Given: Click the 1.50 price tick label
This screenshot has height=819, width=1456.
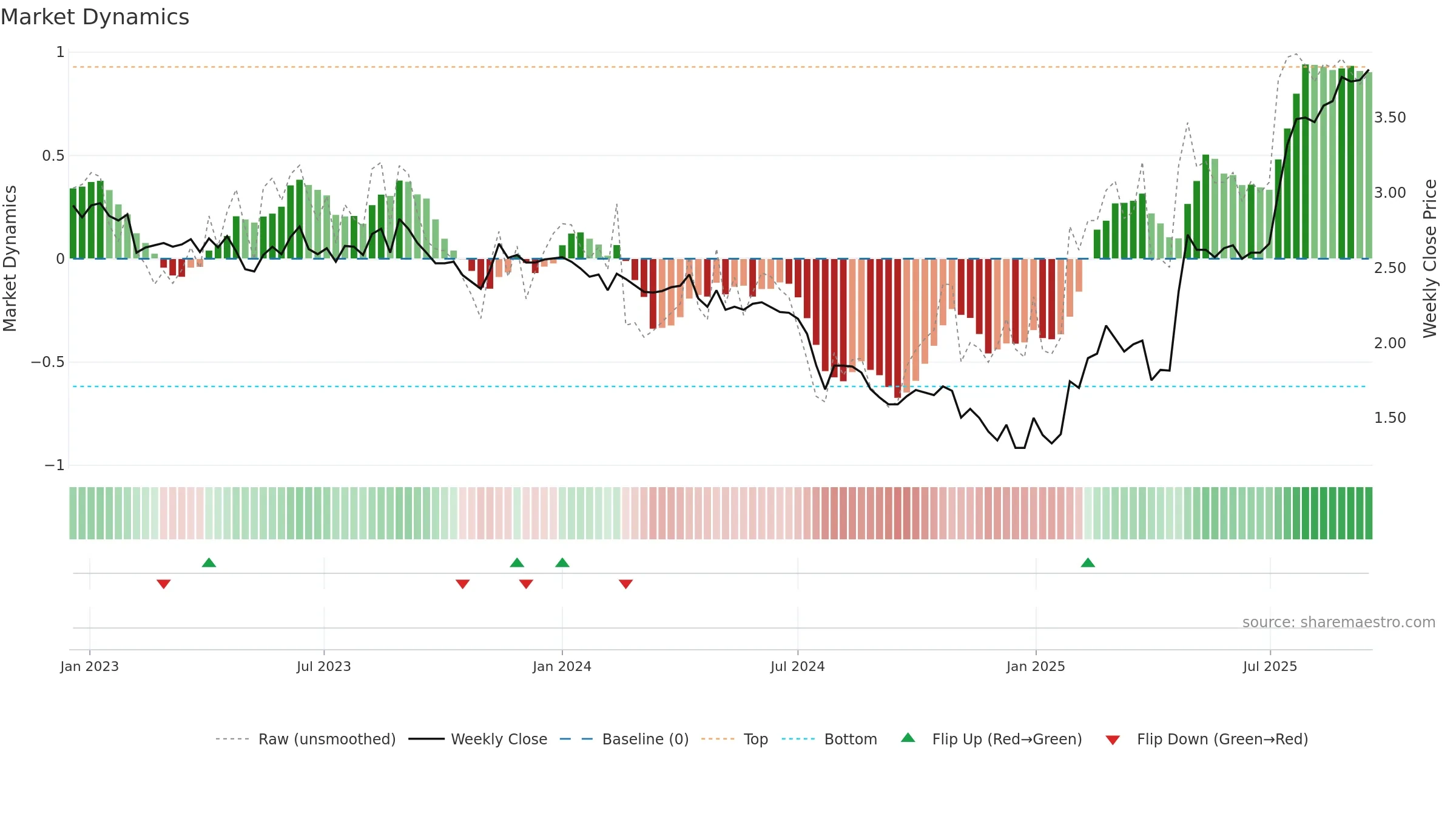Looking at the screenshot, I should [1390, 417].
